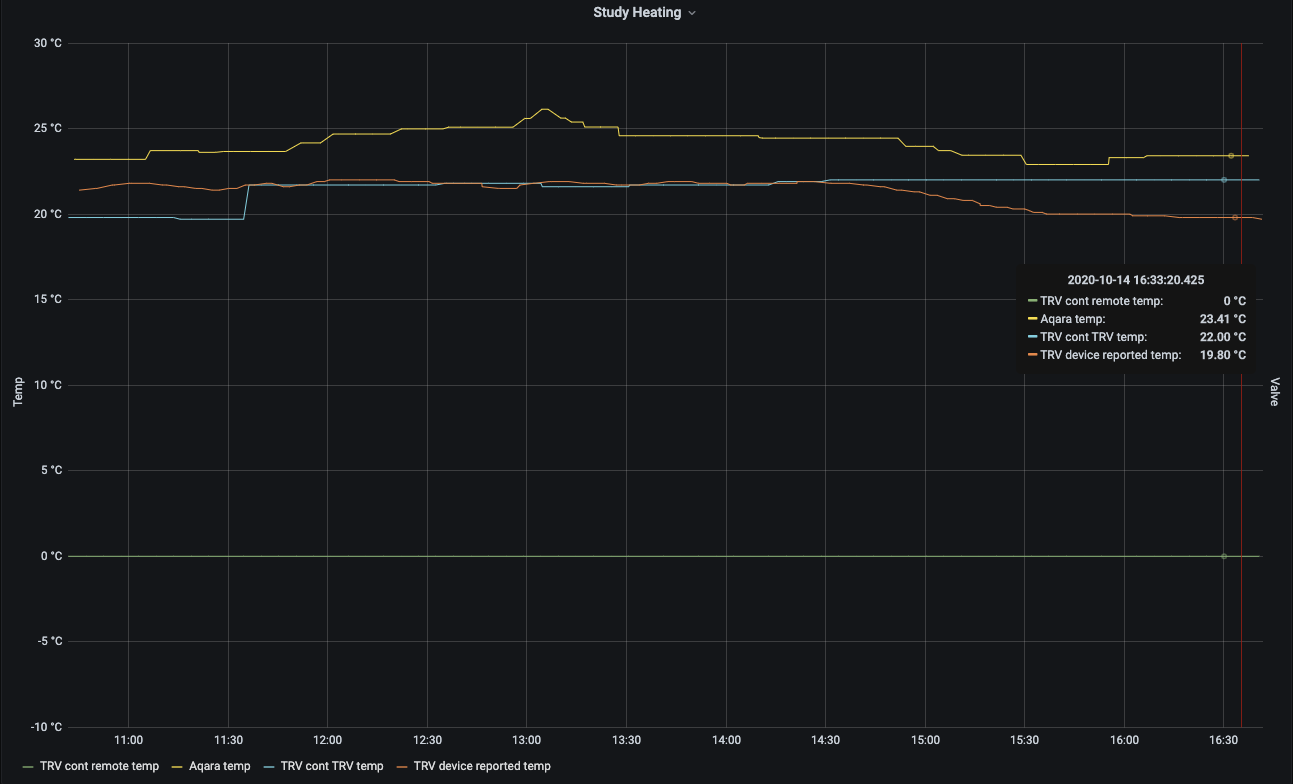Click the yellow Aqara data point marker
This screenshot has width=1293, height=784.
1231,156
